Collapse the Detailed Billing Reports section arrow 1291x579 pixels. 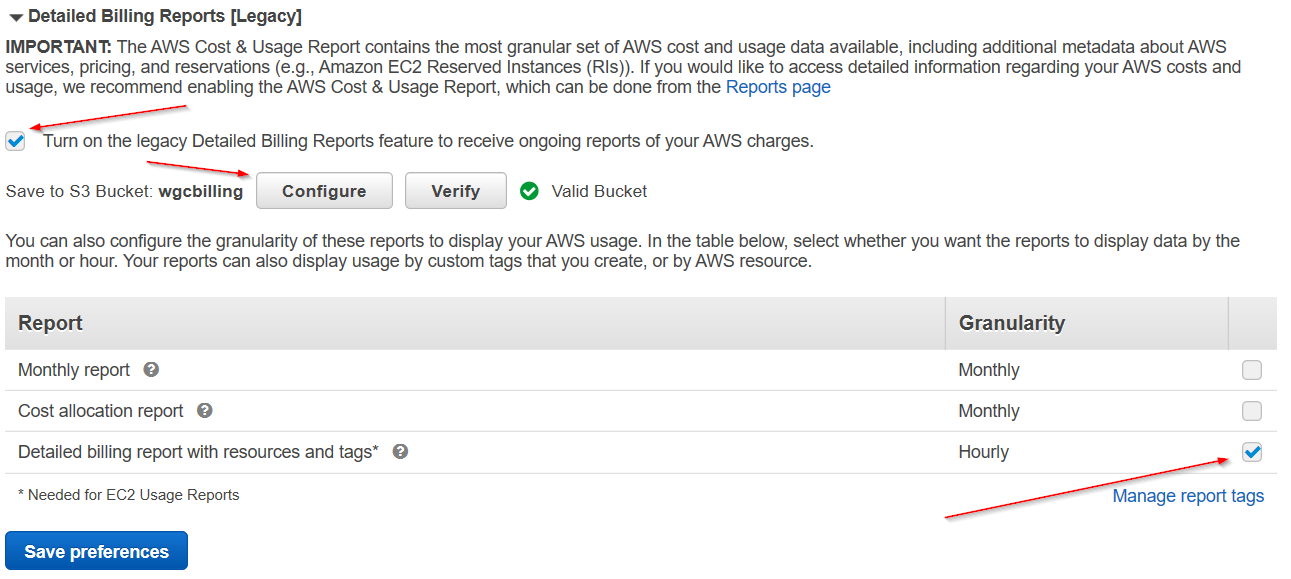click(16, 17)
